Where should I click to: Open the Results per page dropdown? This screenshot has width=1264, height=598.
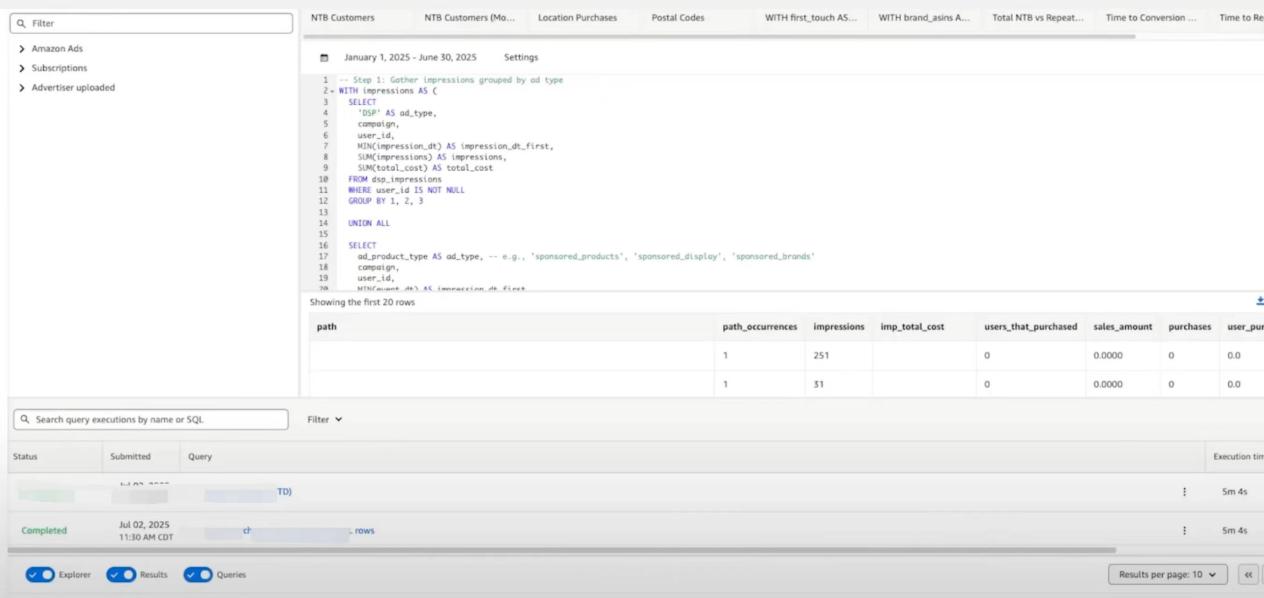(1167, 575)
